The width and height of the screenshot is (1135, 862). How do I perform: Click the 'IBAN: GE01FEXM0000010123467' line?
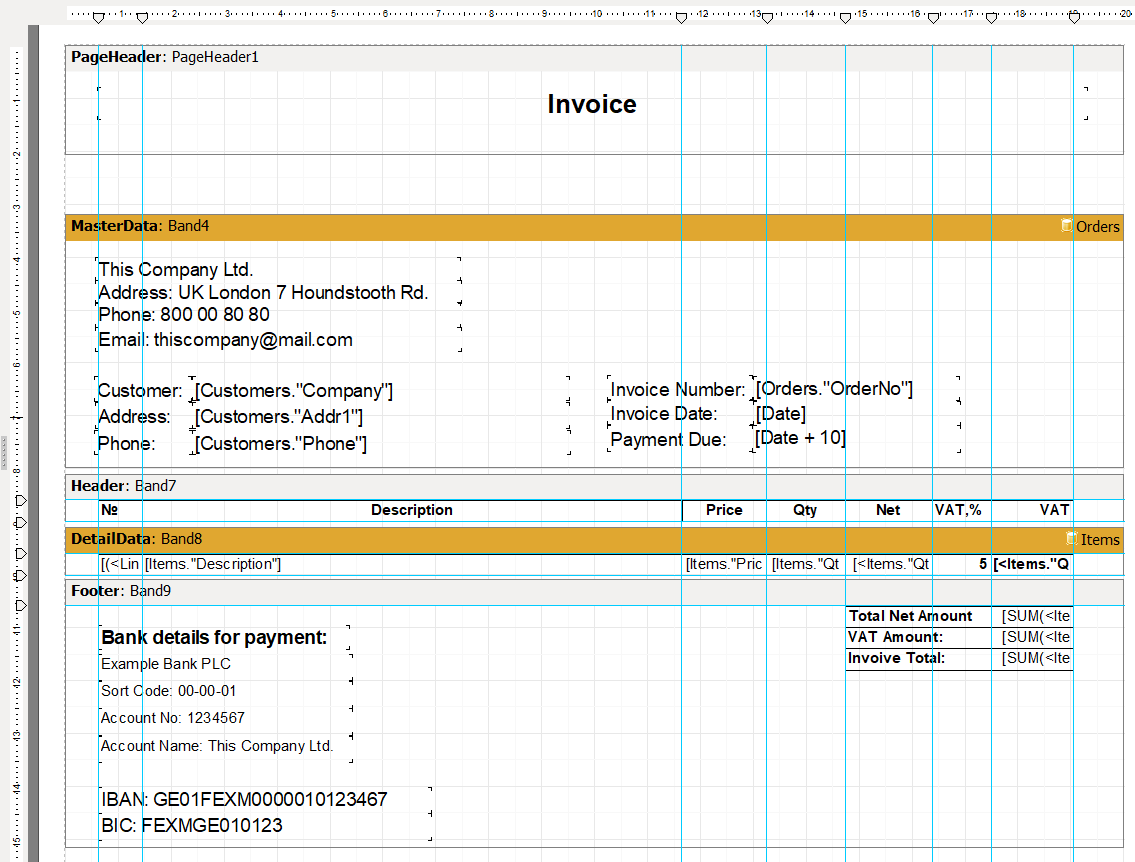(x=245, y=800)
